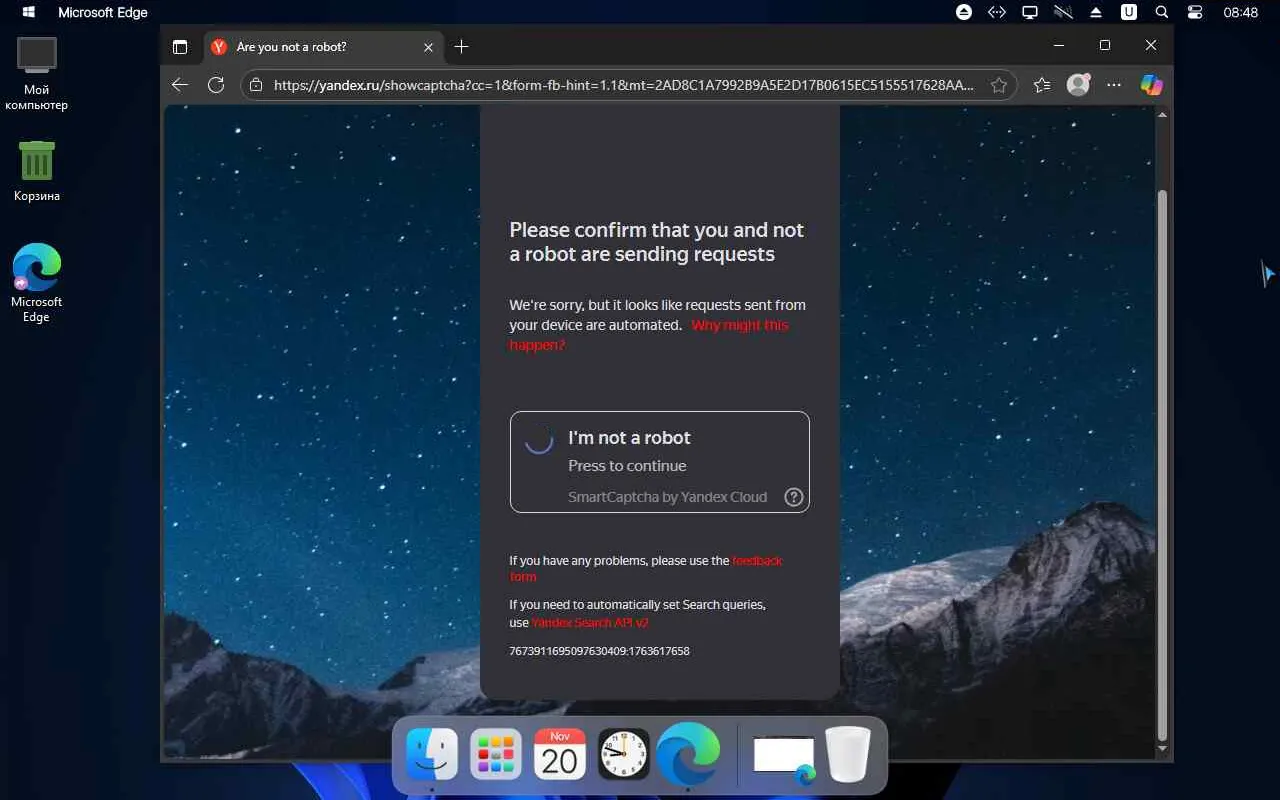Click the crossed-out network tray icon
This screenshot has width=1280, height=800.
(1063, 12)
